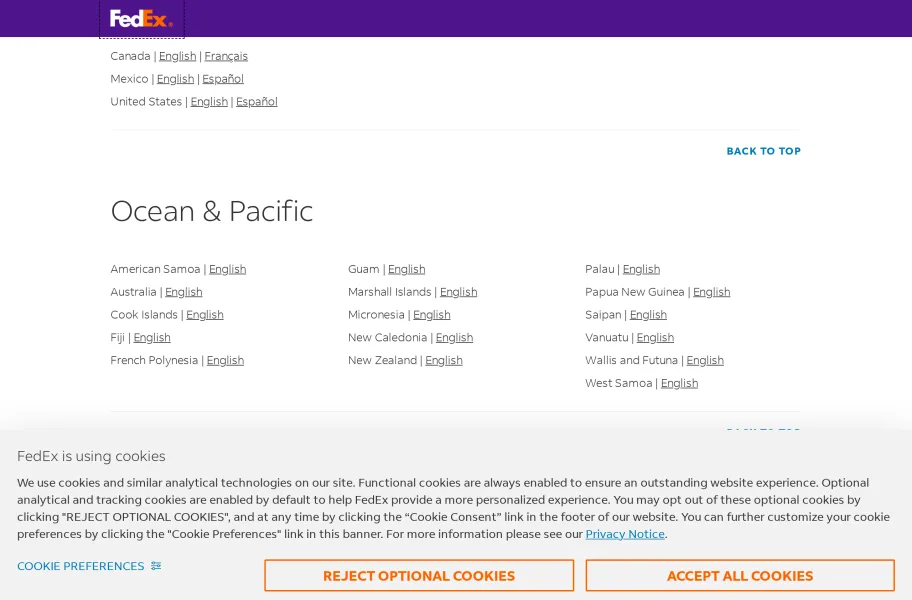
Task: Open French Polynesia English link
Action: tap(225, 360)
